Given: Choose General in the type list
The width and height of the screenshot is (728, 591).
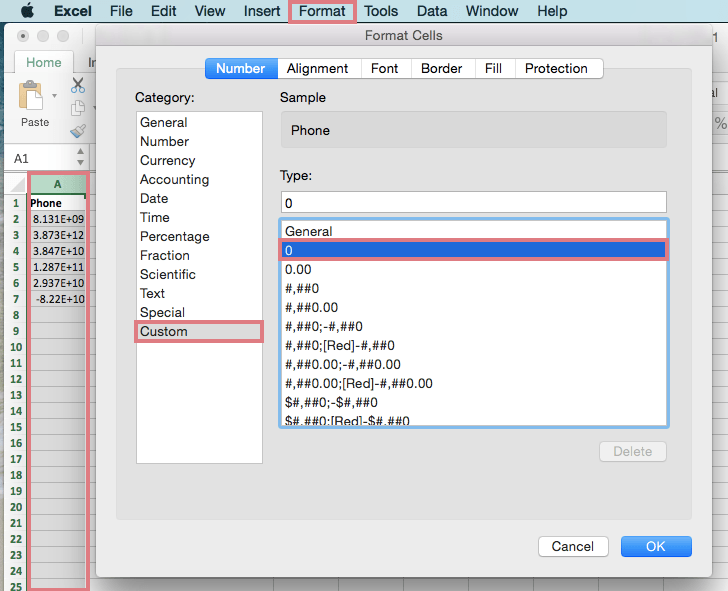Looking at the screenshot, I should 474,231.
